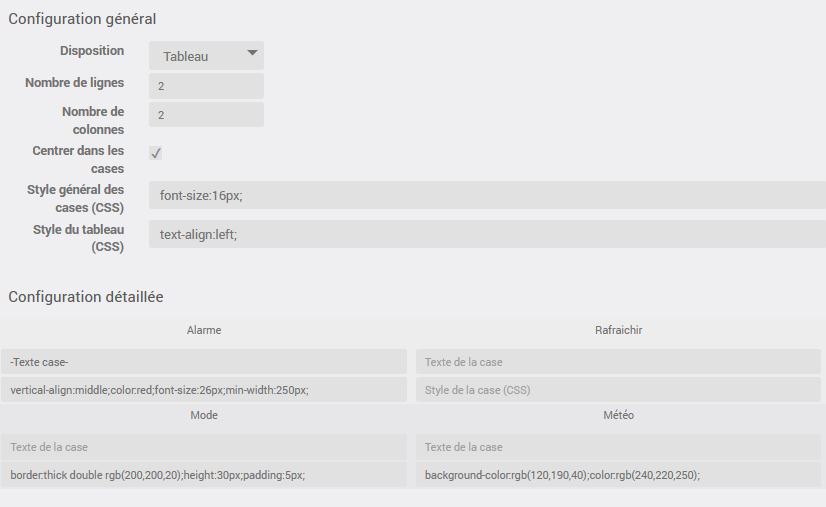826x507 pixels.
Task: Select the Nombre de lignes label
Action: tap(75, 83)
